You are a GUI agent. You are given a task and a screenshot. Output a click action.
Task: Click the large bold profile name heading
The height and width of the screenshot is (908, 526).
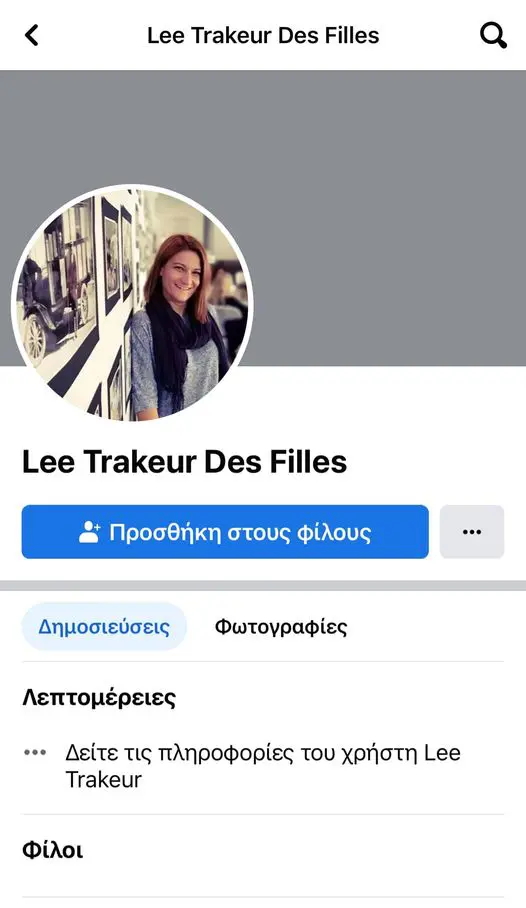pos(184,462)
